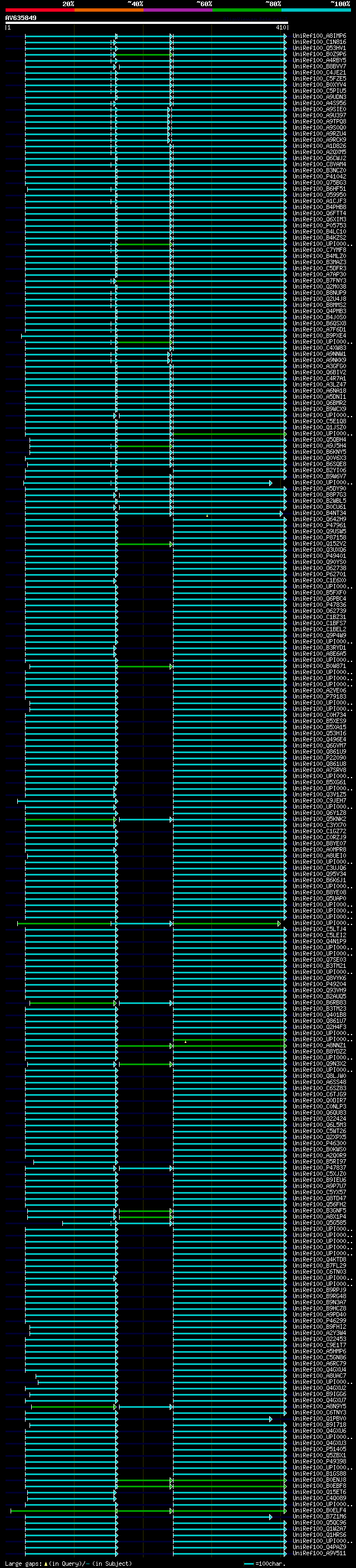
Task: Select hit label UniRef100_Q642H9
Action: coord(319,519)
